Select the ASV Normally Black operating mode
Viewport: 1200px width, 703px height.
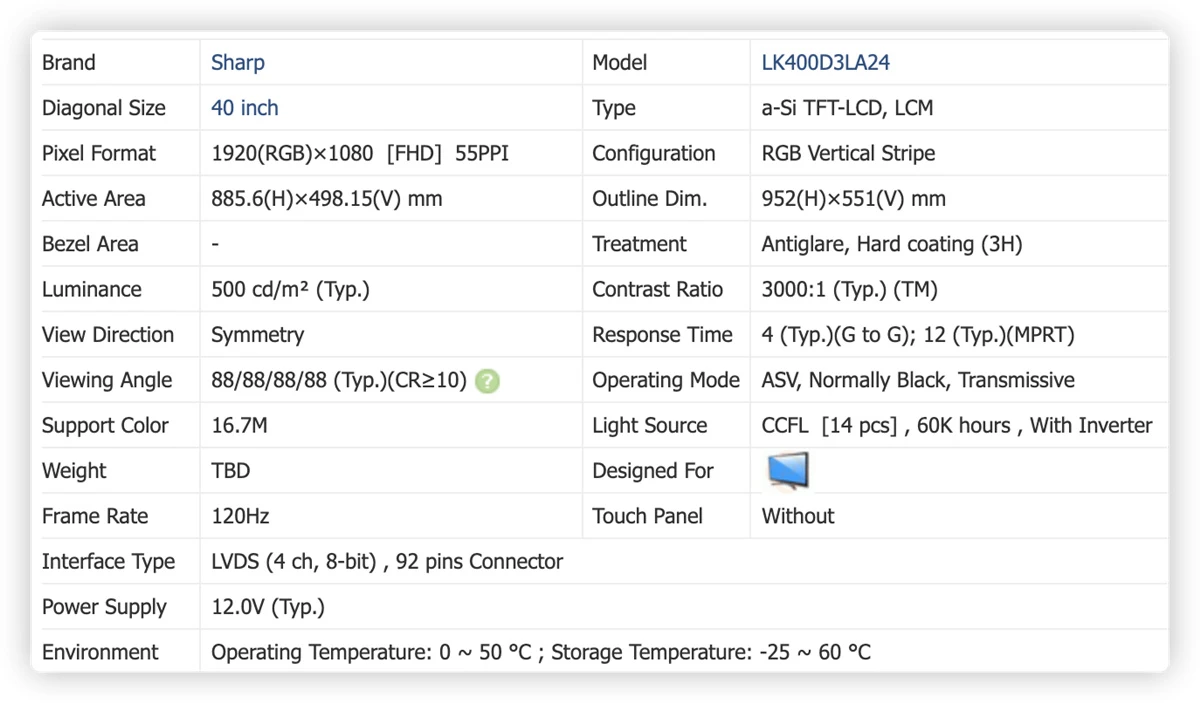tap(918, 381)
